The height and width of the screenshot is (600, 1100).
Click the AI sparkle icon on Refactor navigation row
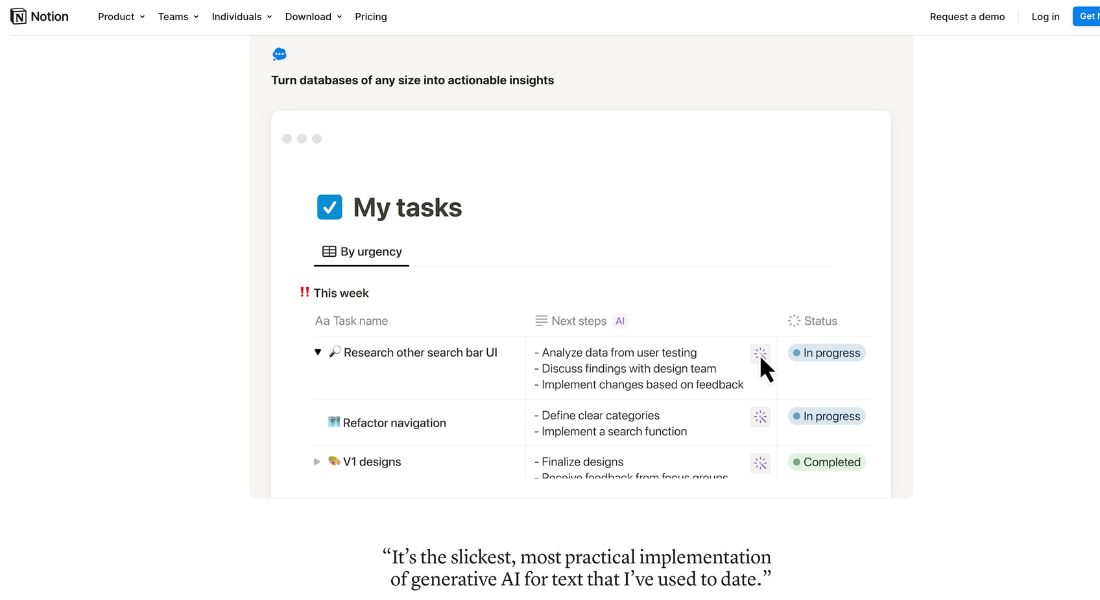coord(760,416)
